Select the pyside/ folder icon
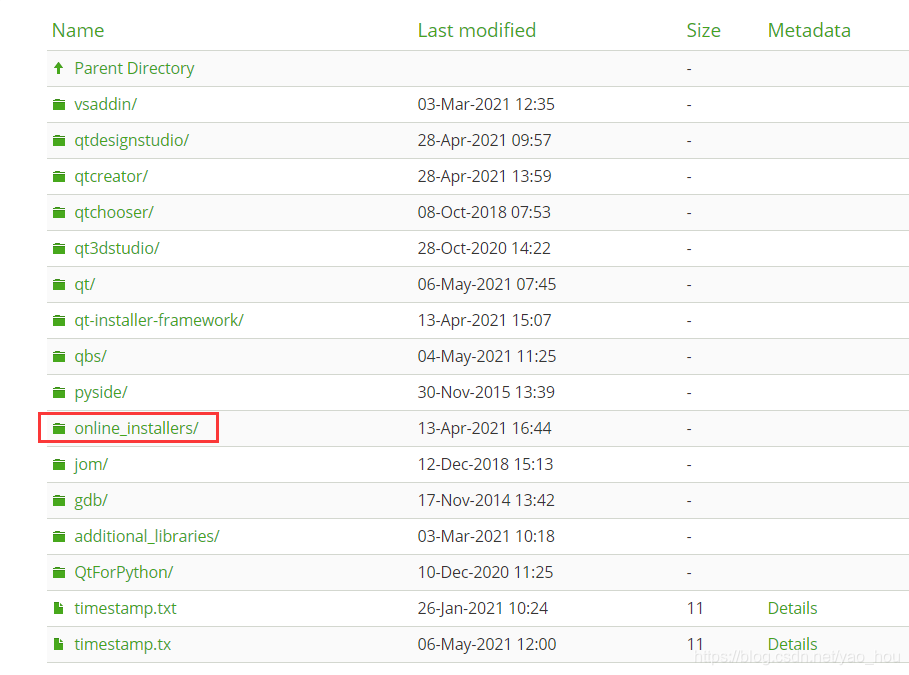 [x=59, y=393]
